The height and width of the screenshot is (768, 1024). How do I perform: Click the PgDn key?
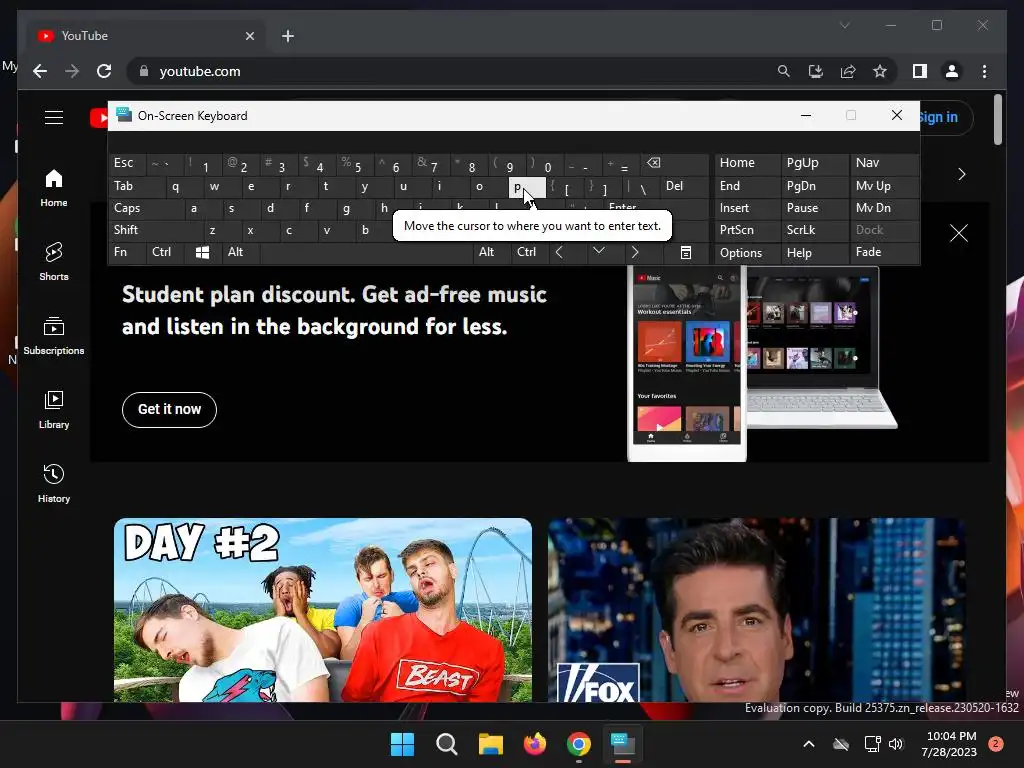pos(814,186)
